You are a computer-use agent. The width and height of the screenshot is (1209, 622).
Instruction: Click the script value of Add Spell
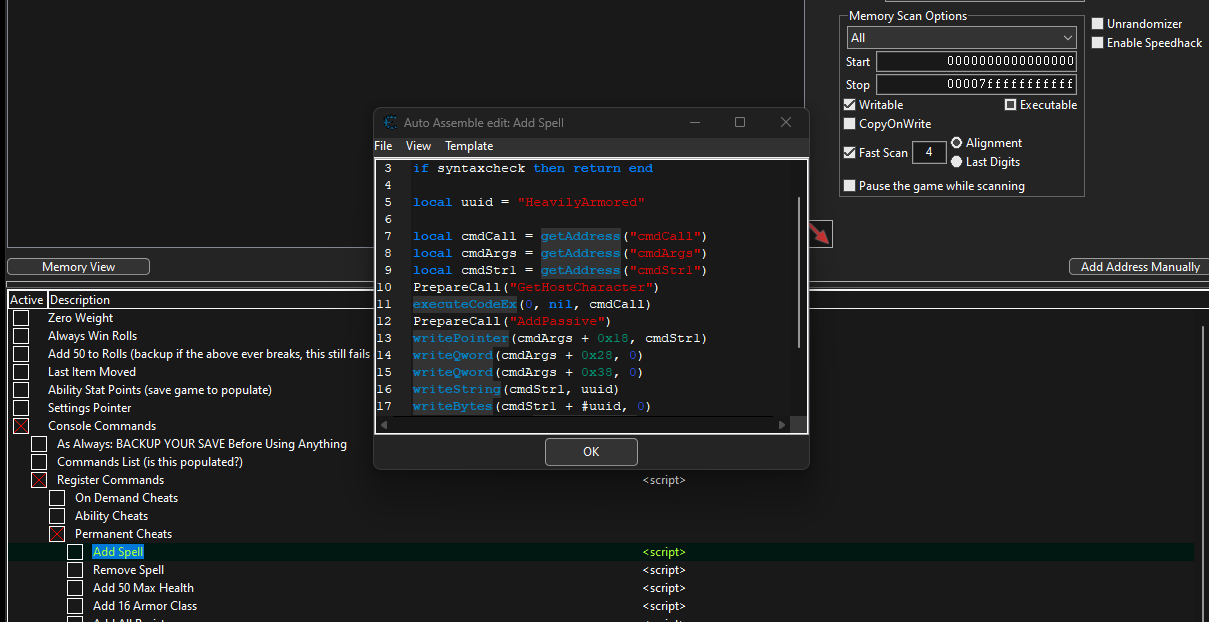tap(664, 552)
